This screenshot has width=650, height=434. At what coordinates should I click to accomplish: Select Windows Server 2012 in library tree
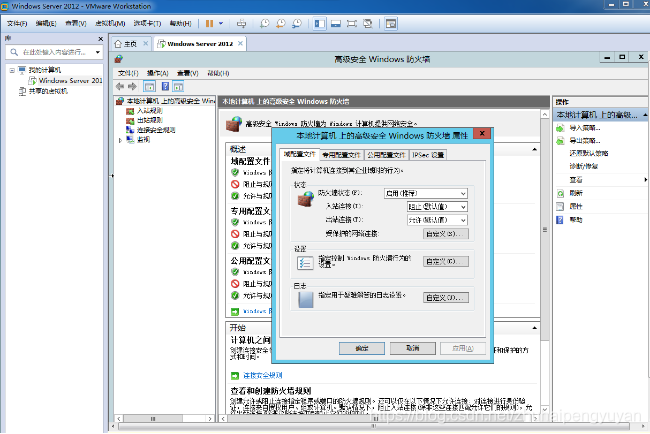[x=65, y=80]
